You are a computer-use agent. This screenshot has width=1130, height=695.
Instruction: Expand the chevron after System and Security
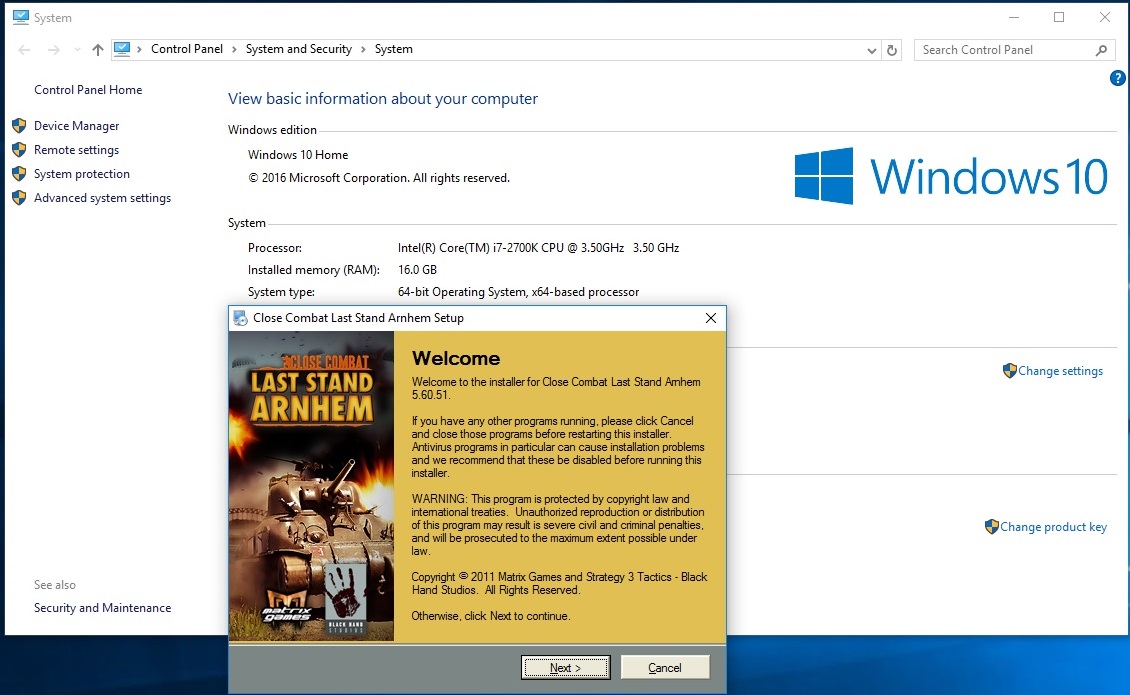pyautogui.click(x=363, y=49)
